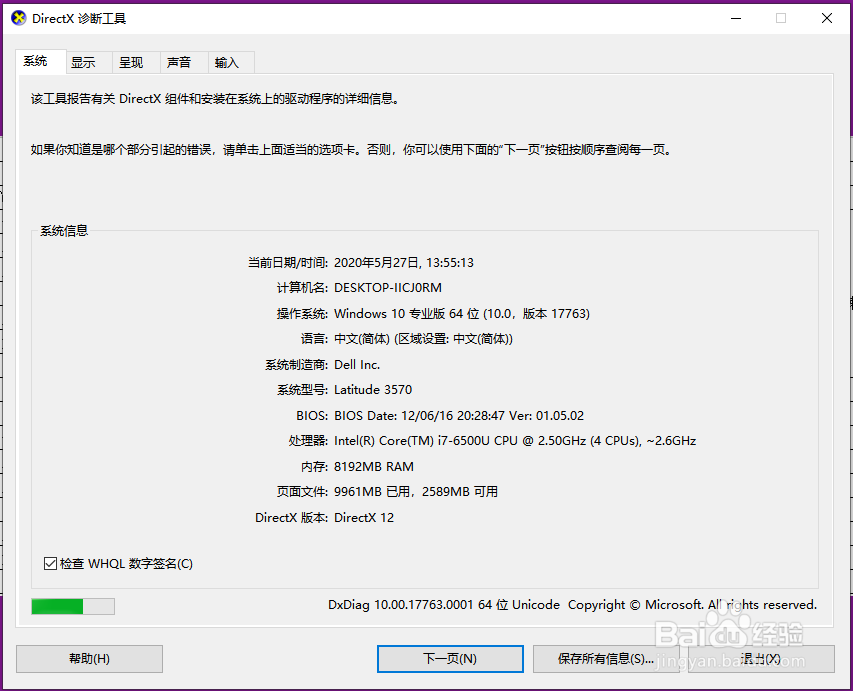
Task: Minimize the DirectX 诊断工具 window
Action: 735,18
